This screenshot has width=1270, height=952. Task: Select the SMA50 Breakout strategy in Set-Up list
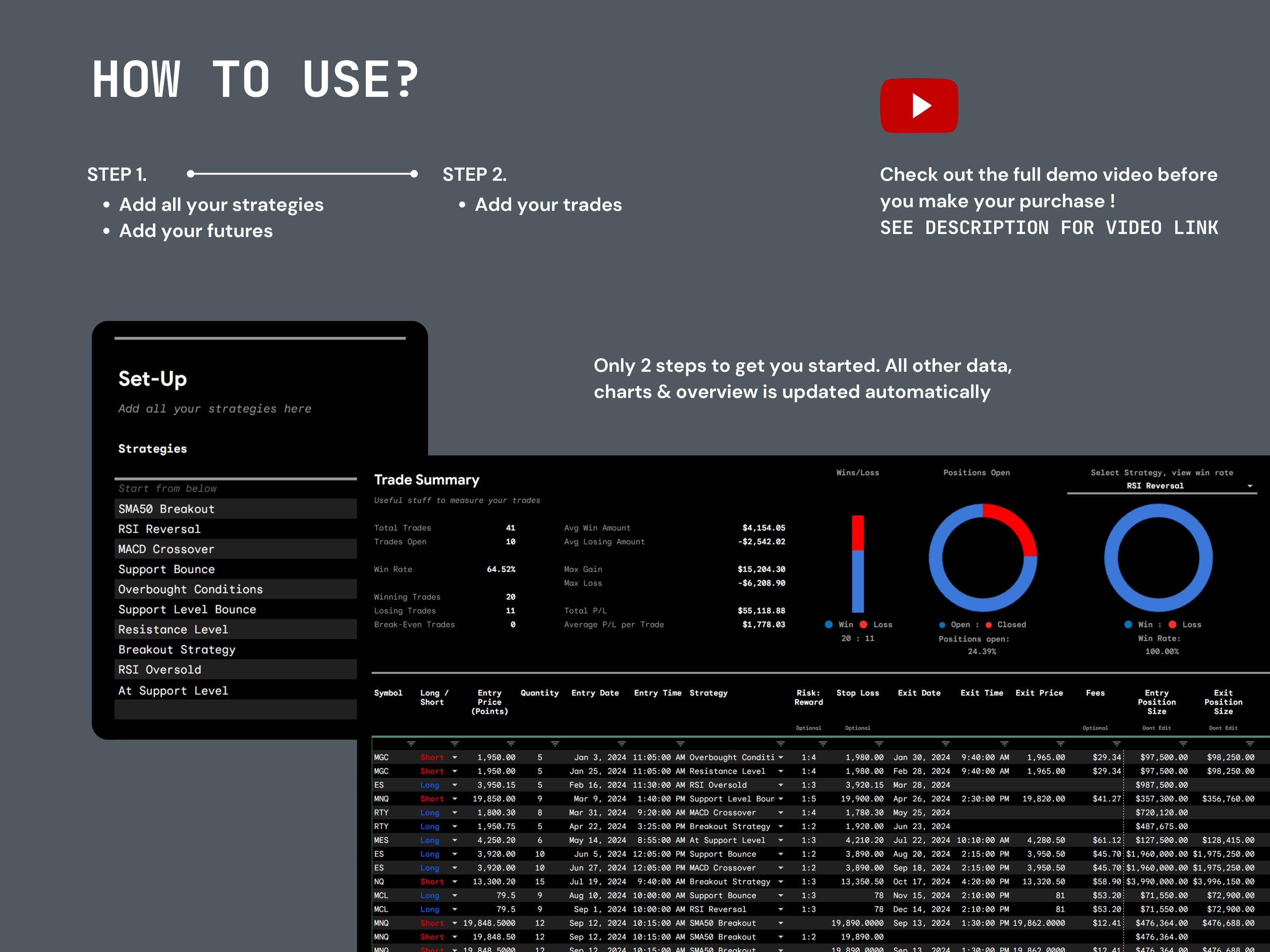click(x=166, y=509)
